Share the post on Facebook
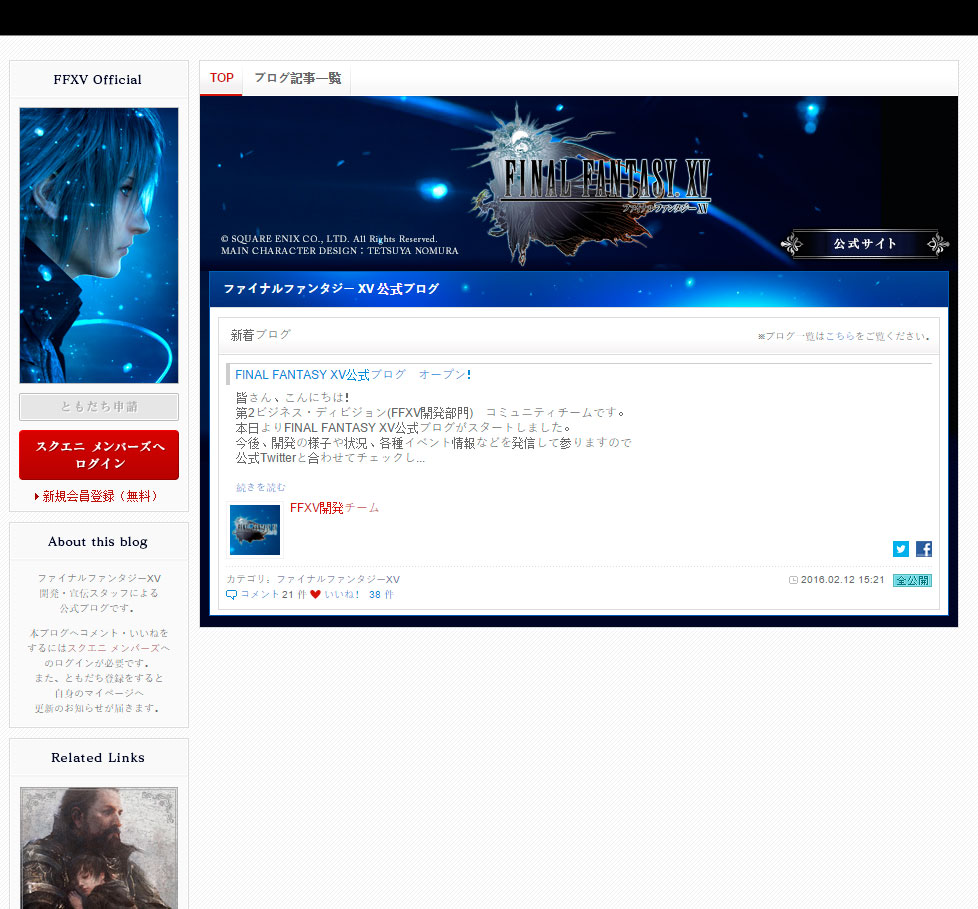This screenshot has height=909, width=978. click(x=924, y=548)
